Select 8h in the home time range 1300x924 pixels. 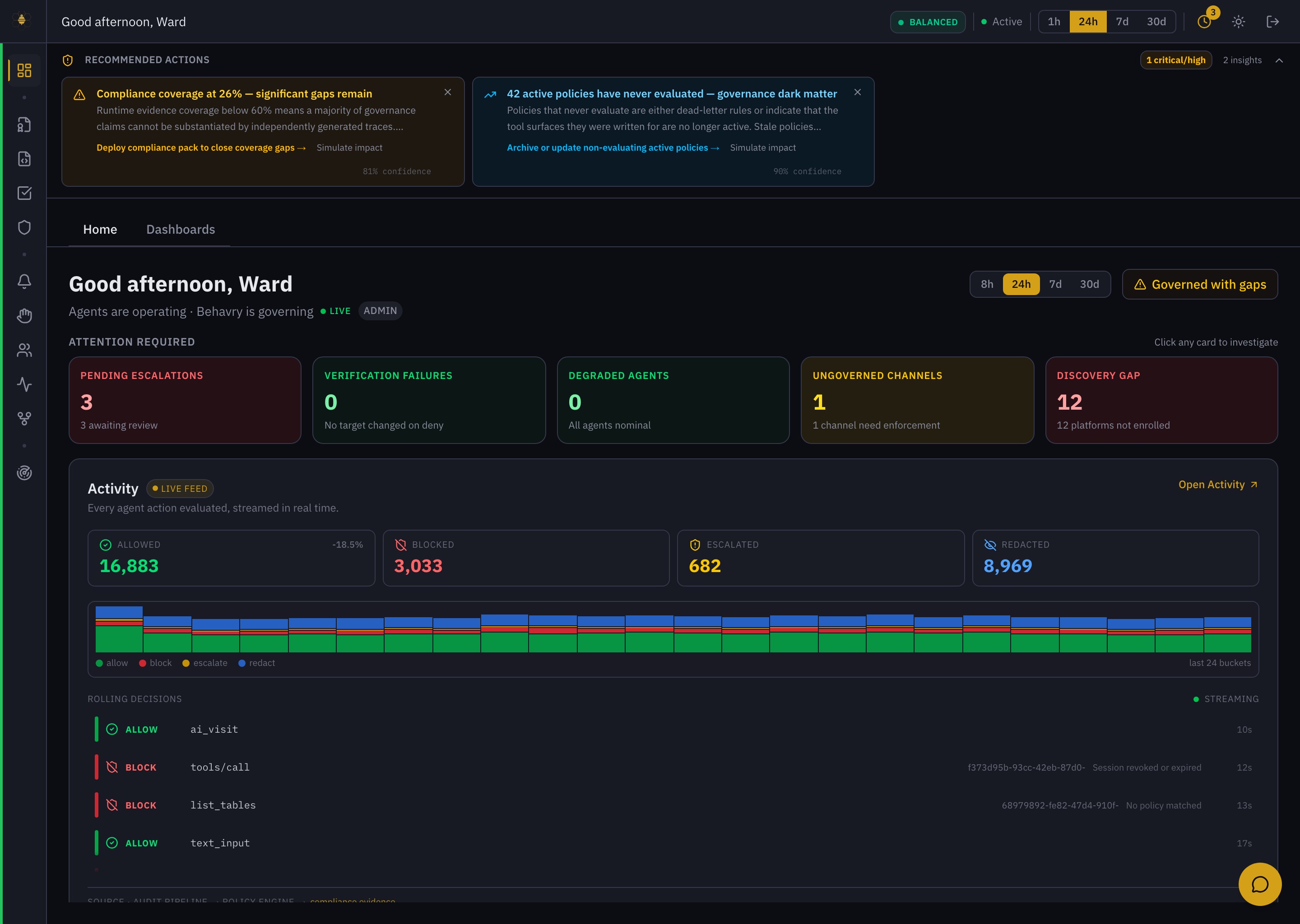tap(987, 284)
